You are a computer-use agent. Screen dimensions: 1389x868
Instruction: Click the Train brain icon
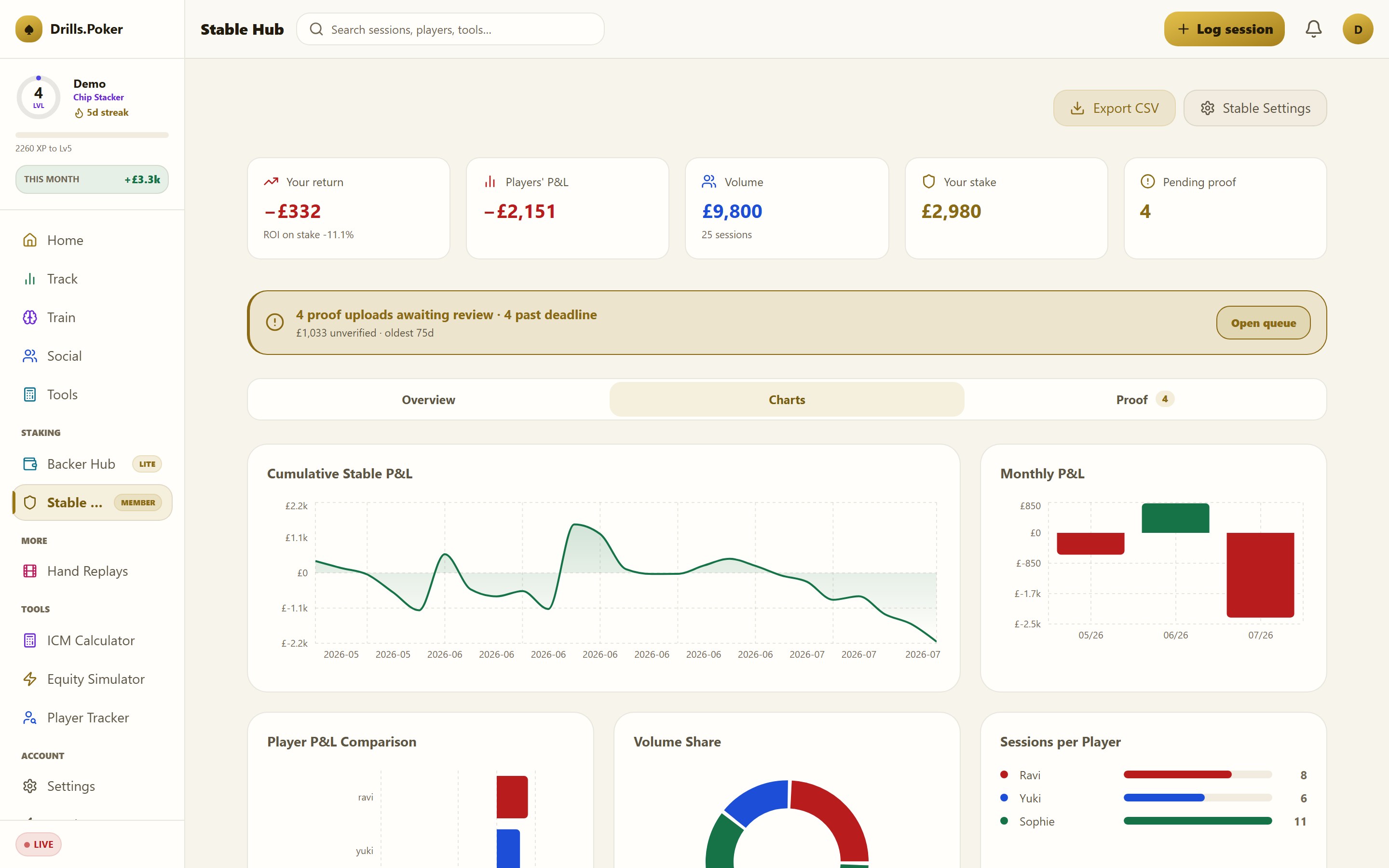tap(30, 317)
